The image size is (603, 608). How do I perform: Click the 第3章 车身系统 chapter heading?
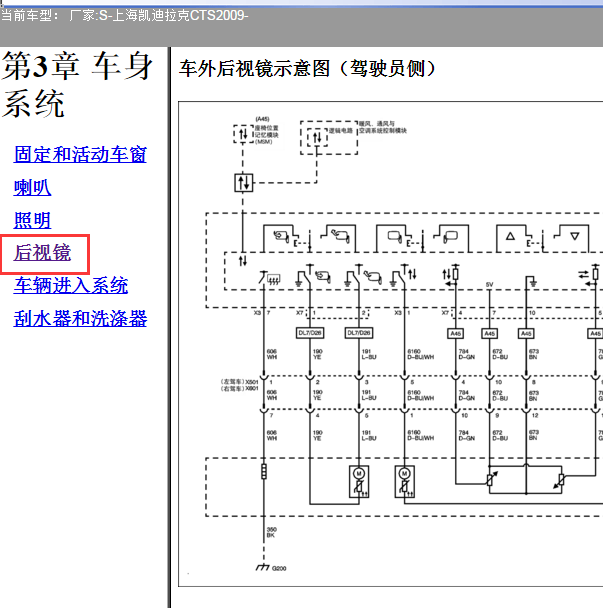(x=78, y=85)
